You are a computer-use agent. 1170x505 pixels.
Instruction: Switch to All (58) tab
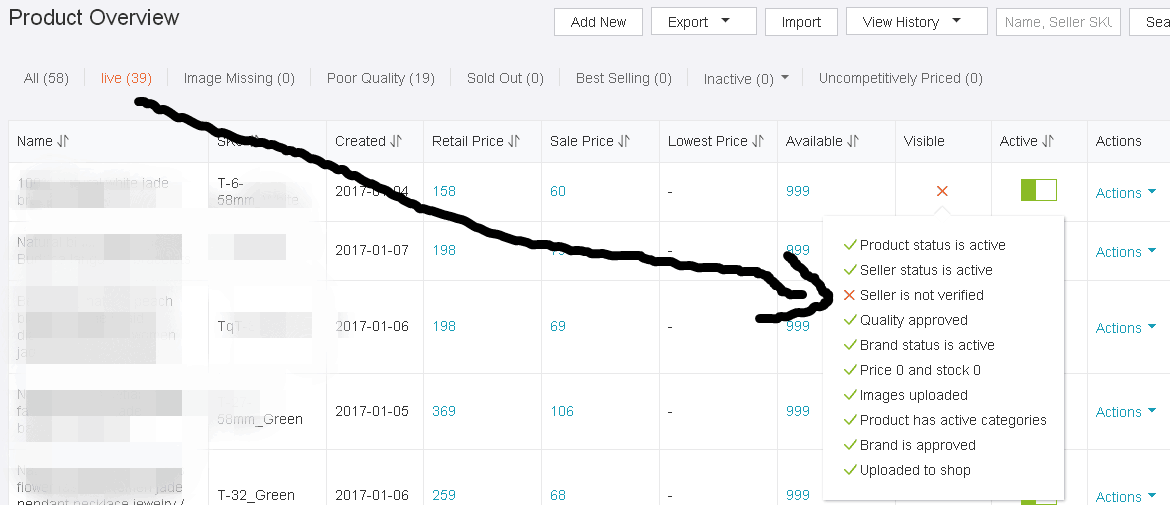pos(46,78)
